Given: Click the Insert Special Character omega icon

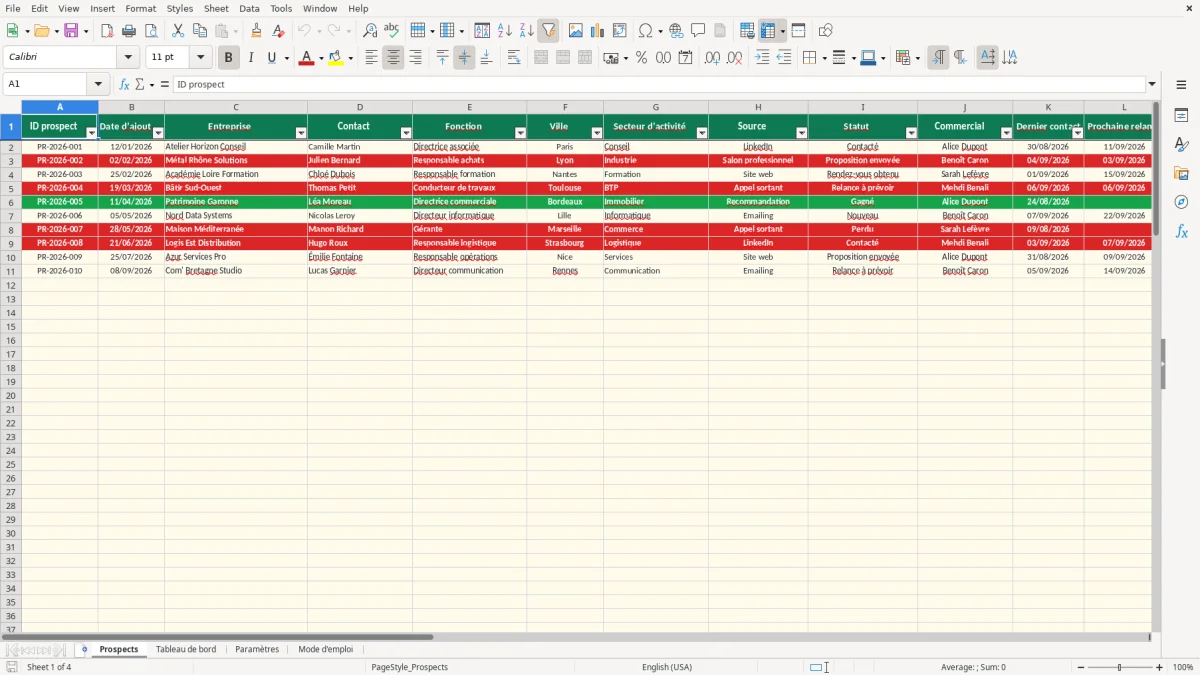Looking at the screenshot, I should tap(645, 31).
